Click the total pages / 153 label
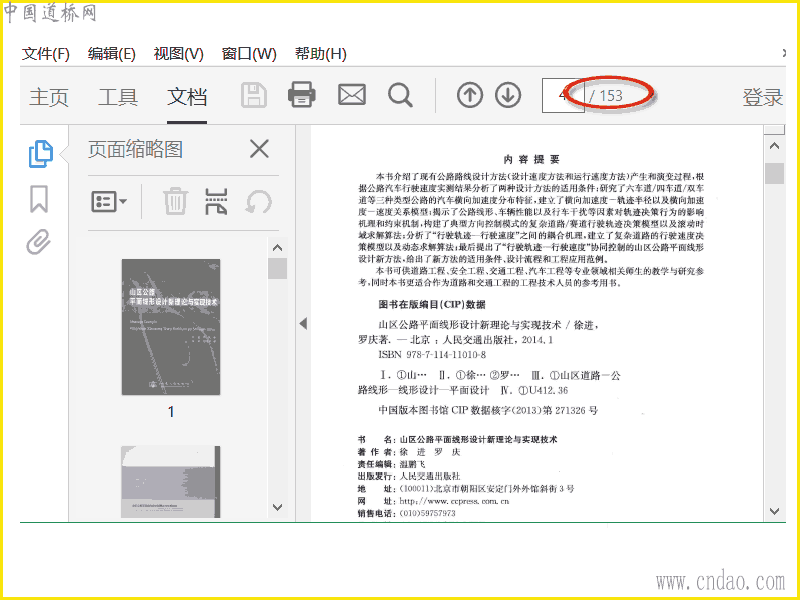Screen dimensions: 800x600 click(x=606, y=96)
